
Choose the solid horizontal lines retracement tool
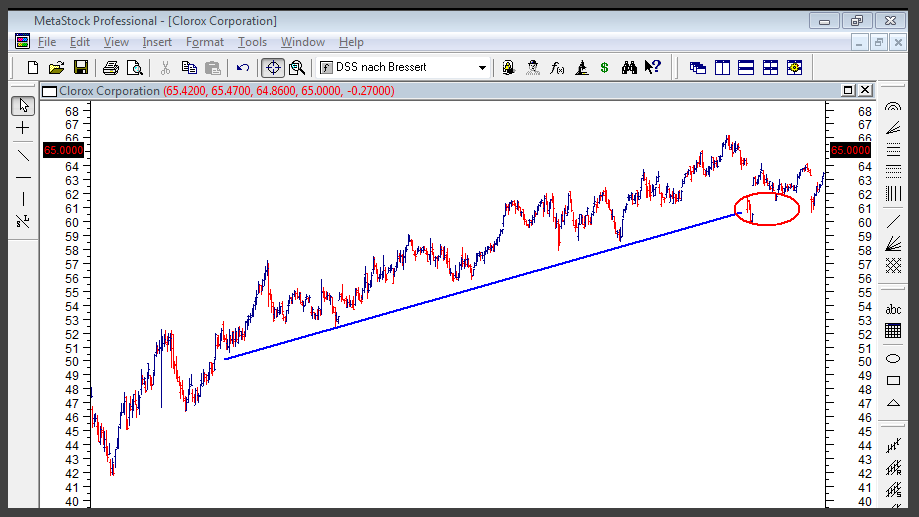[893, 149]
